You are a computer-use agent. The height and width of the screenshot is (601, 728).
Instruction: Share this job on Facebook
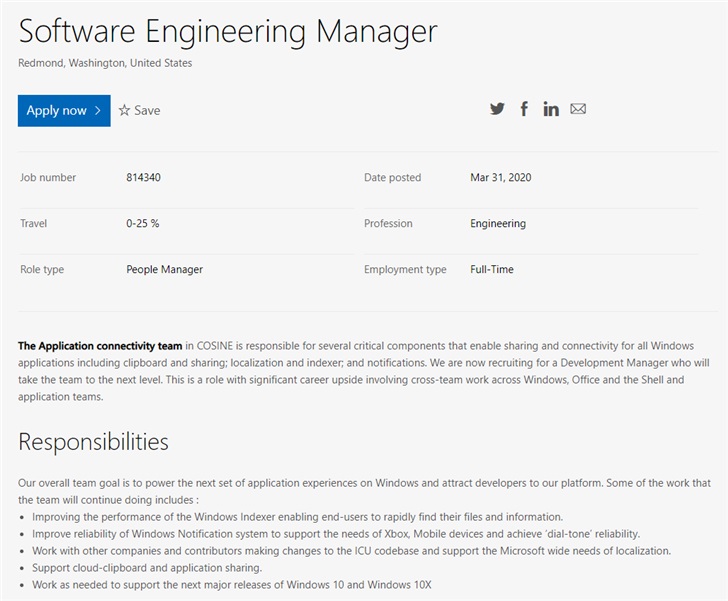524,109
